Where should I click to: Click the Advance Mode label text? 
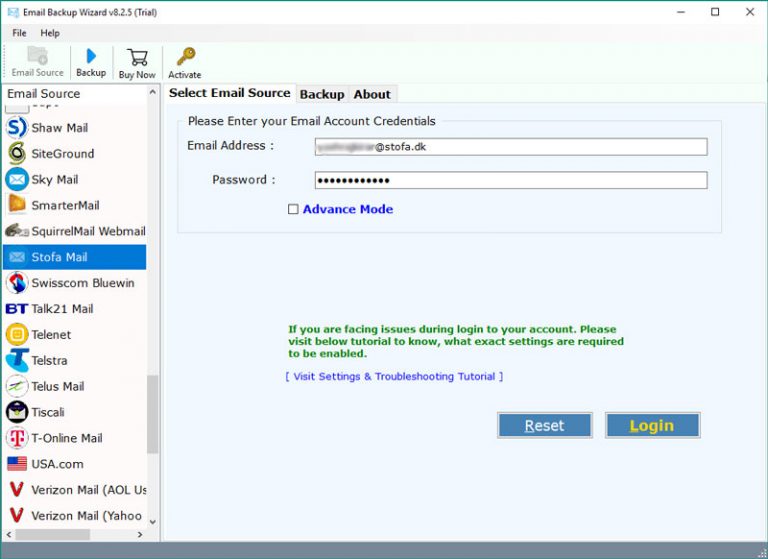coord(348,209)
